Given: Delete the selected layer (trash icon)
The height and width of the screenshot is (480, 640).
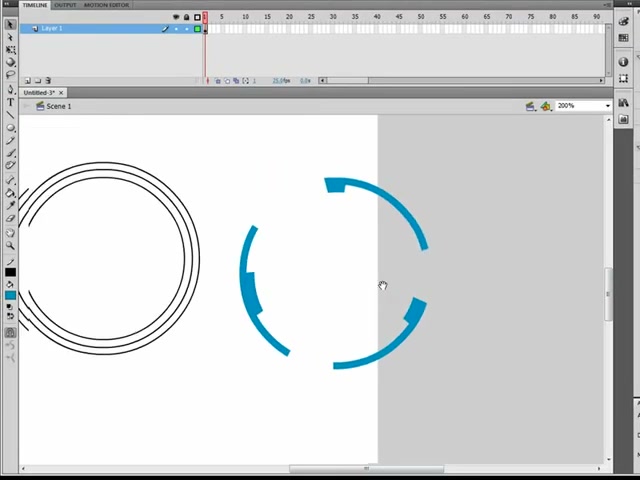Looking at the screenshot, I should [x=48, y=81].
